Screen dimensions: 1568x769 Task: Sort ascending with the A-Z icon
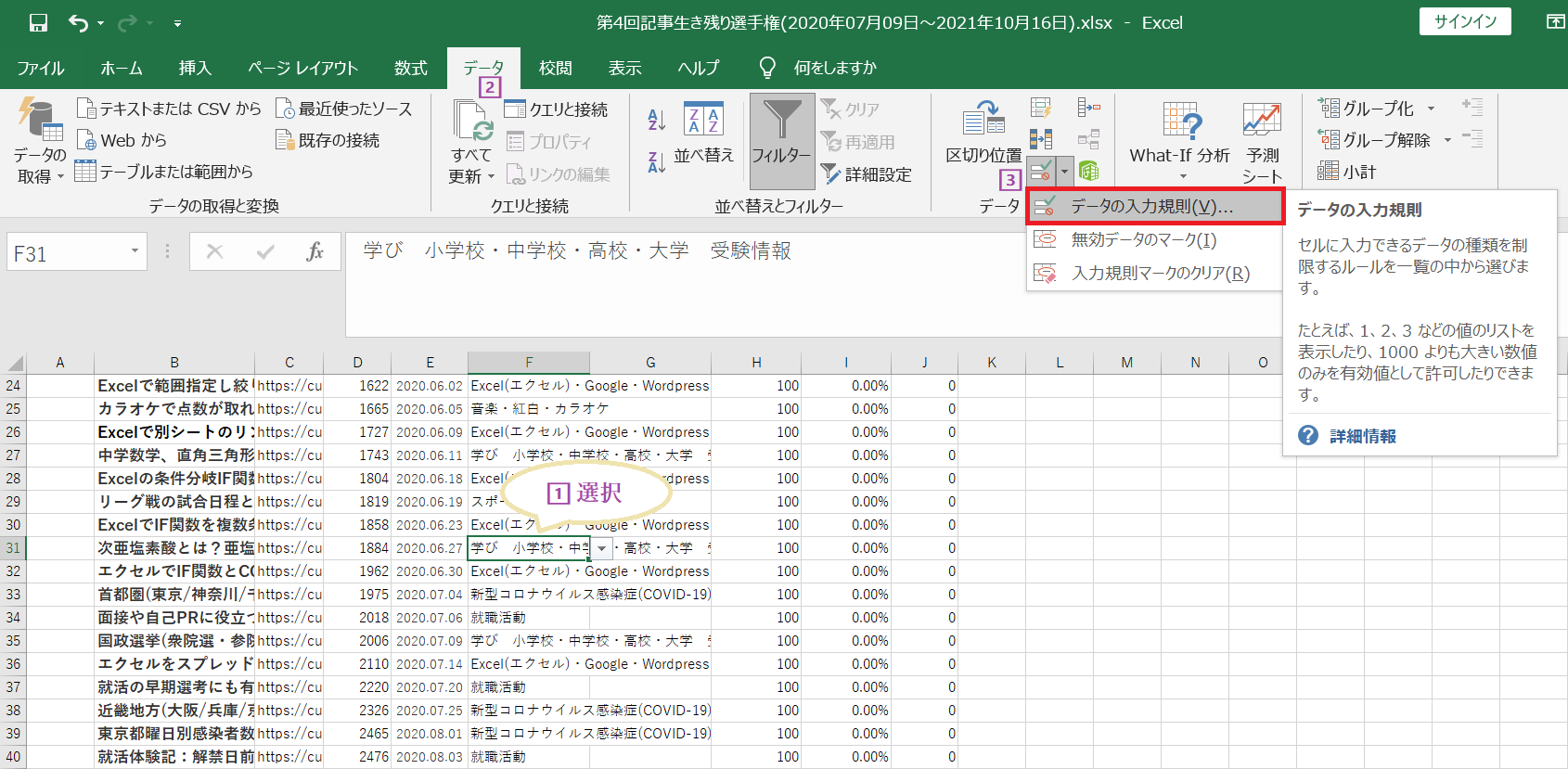[x=656, y=119]
